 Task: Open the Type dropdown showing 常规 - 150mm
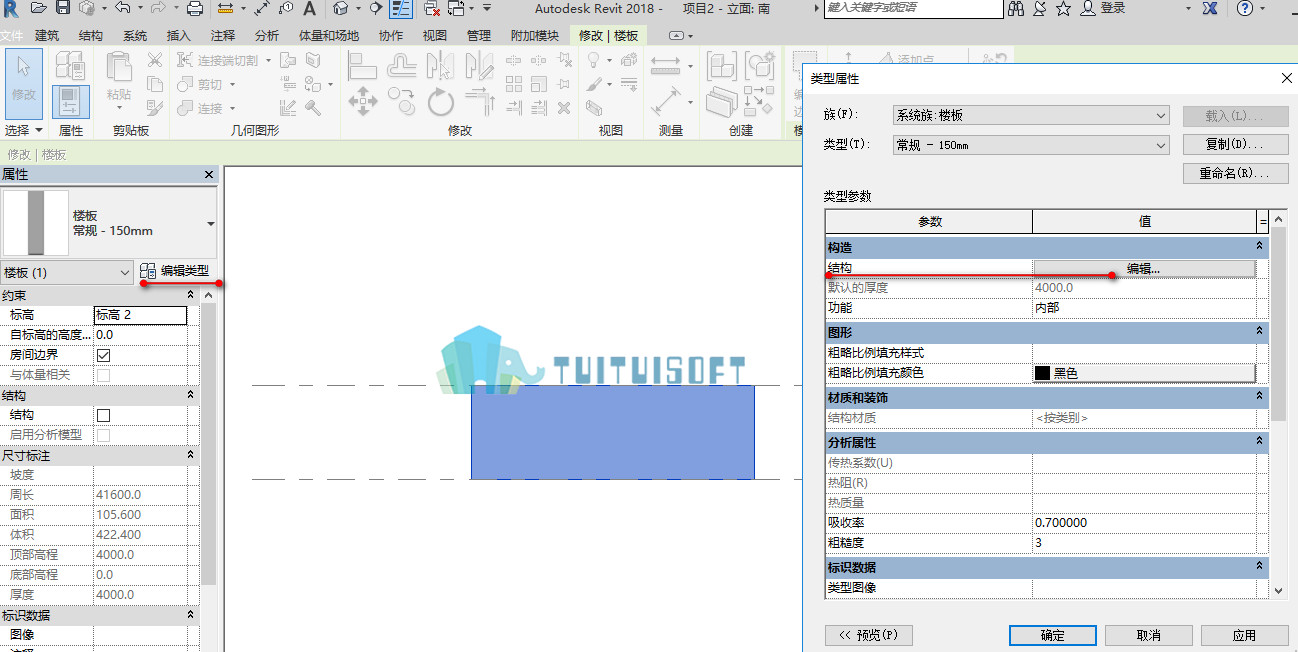click(1031, 146)
